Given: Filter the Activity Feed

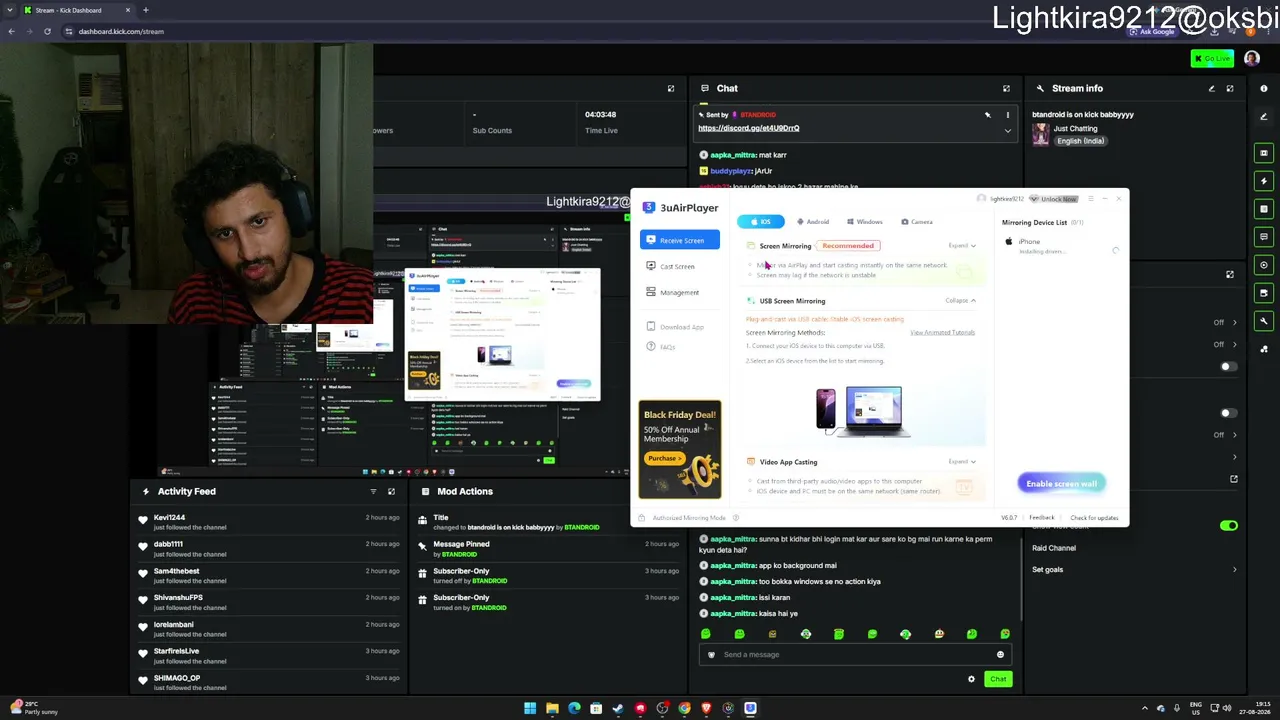Looking at the screenshot, I should coord(373,491).
